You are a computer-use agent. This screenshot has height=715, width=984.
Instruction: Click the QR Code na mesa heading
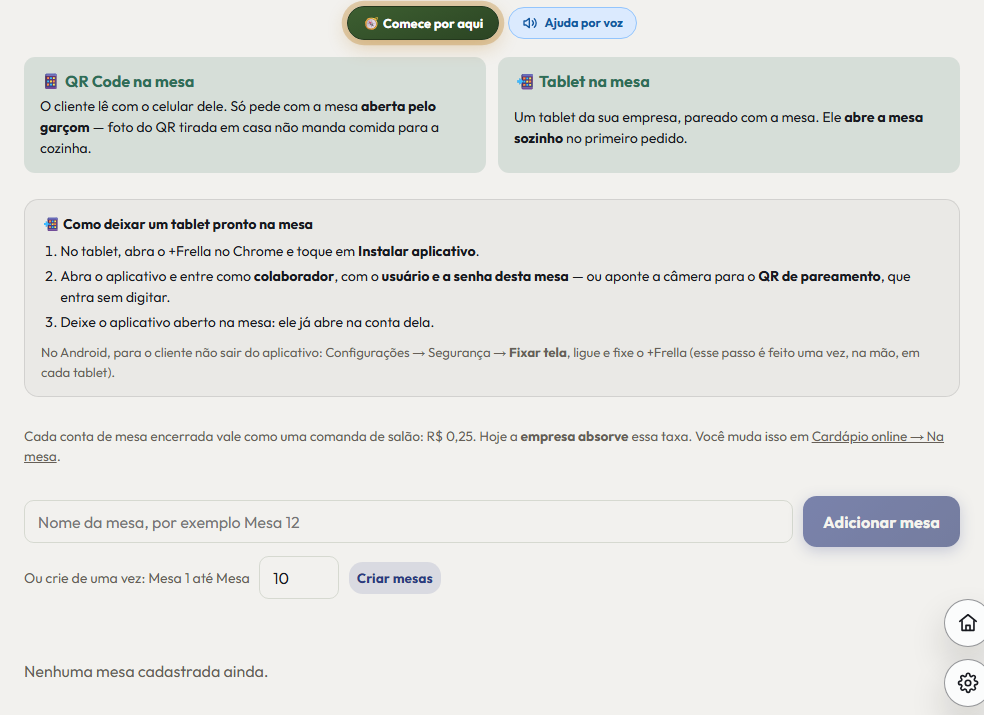point(130,82)
